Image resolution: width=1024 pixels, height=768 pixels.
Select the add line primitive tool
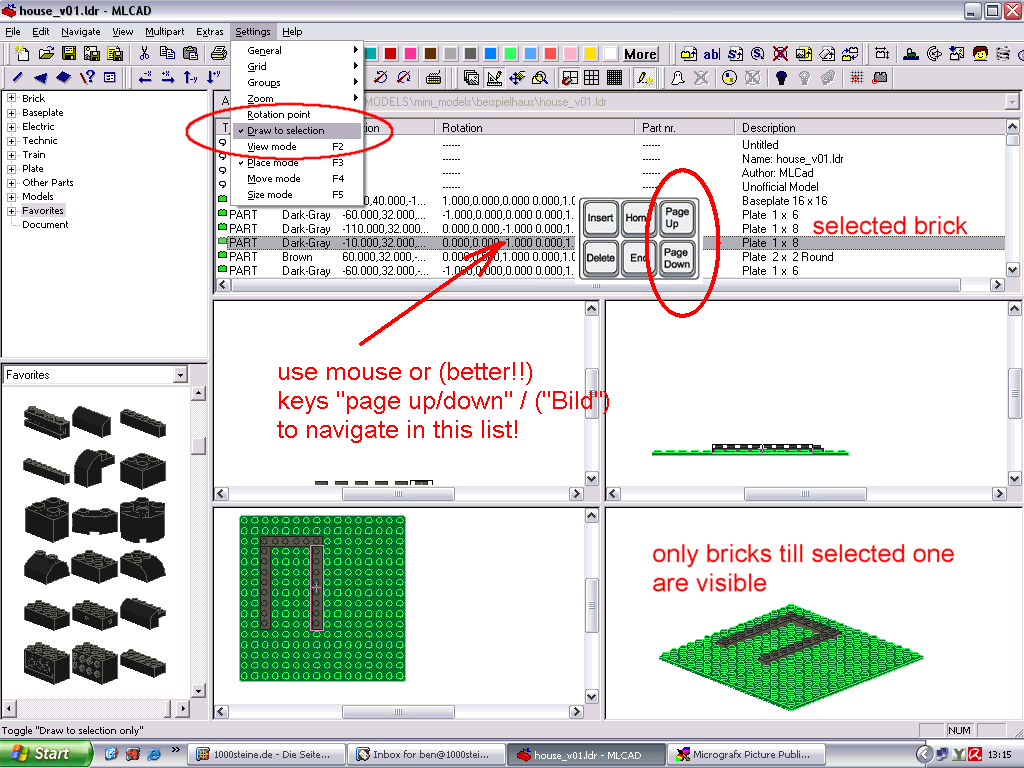18,78
